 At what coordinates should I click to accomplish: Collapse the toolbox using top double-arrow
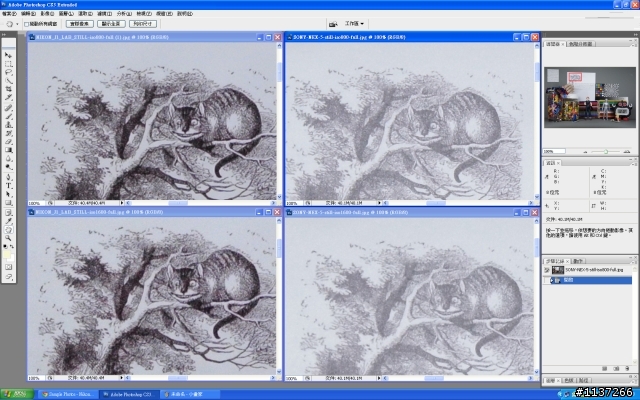[4, 35]
